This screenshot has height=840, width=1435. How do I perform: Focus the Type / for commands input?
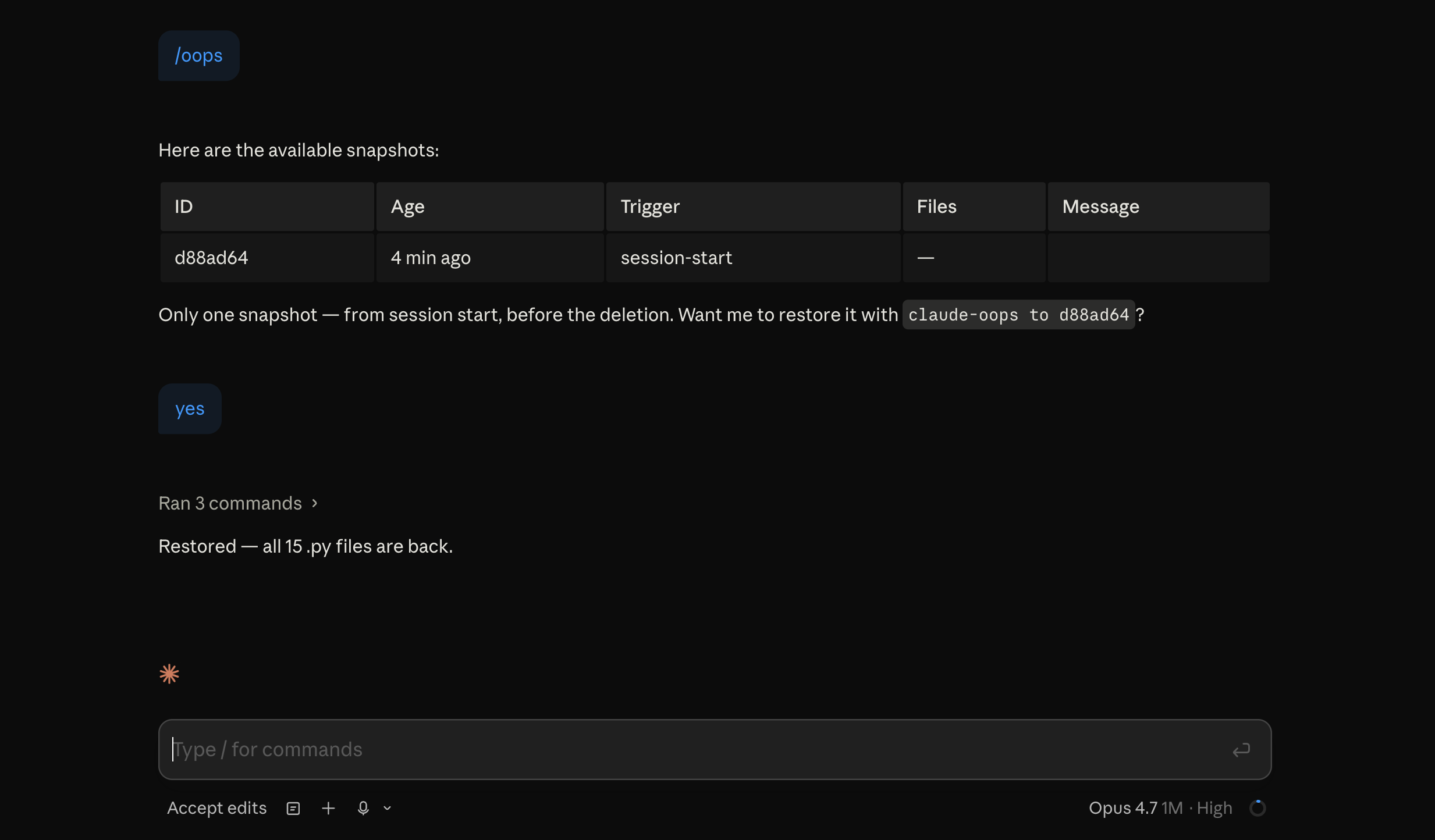point(698,749)
